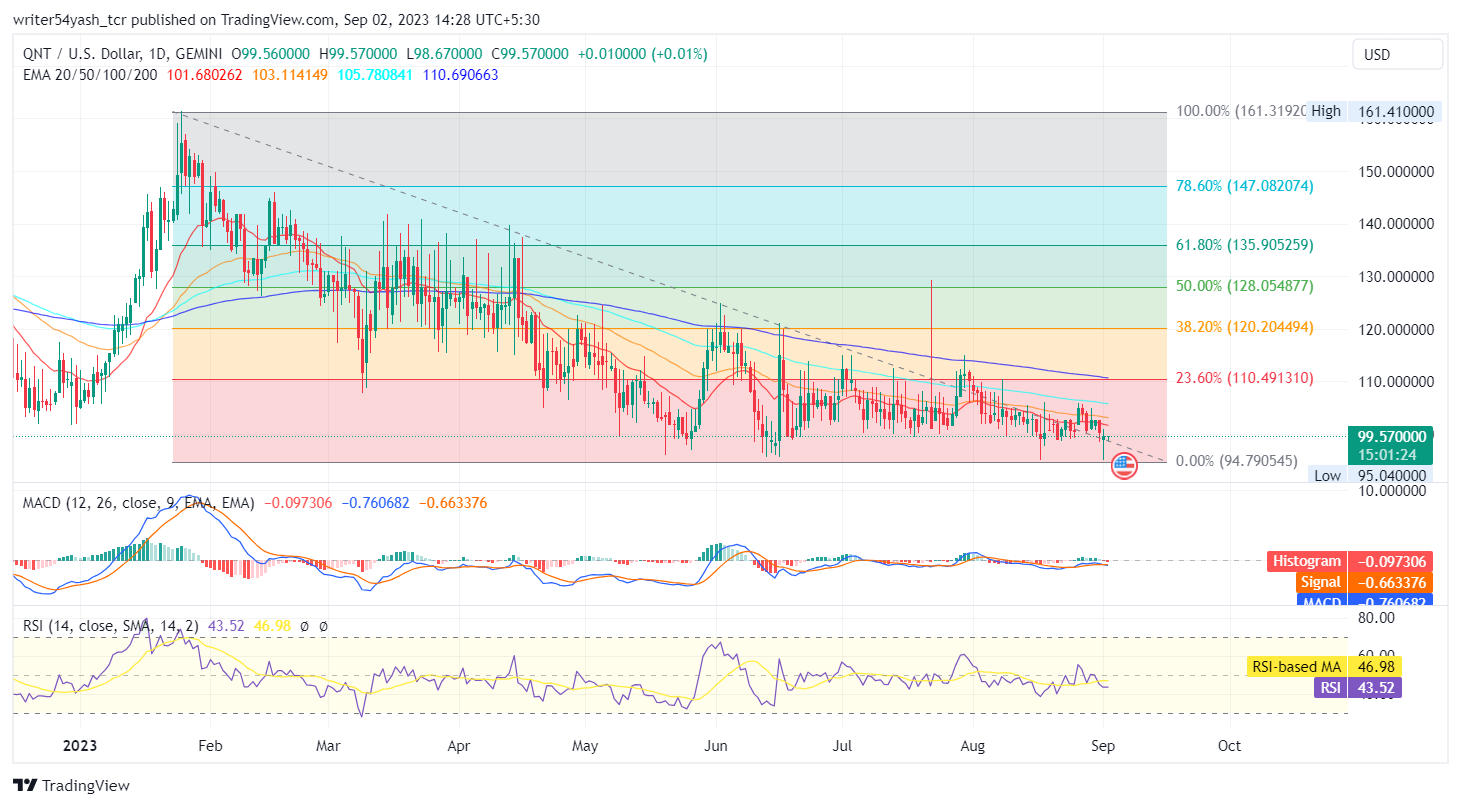Select the 100.00% Fibonacci level label
1461x807 pixels.
pos(1240,111)
